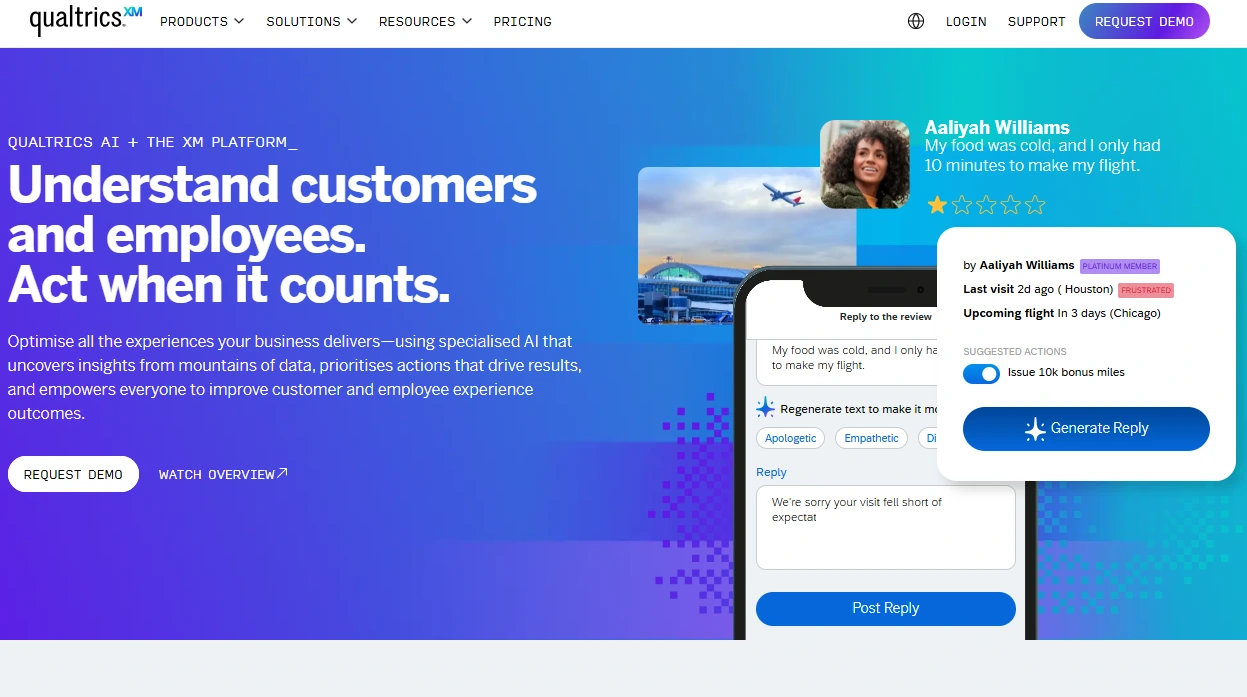Click the white Request Demo hero button
This screenshot has width=1247, height=697.
click(x=73, y=474)
